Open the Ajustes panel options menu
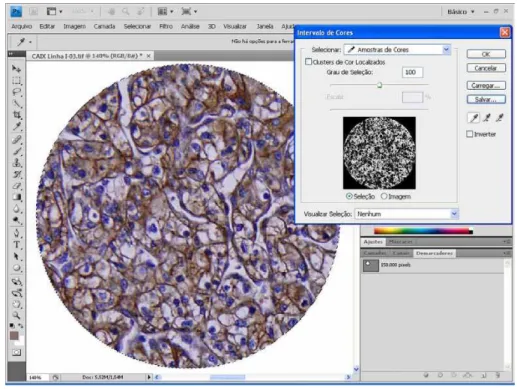 (x=507, y=242)
